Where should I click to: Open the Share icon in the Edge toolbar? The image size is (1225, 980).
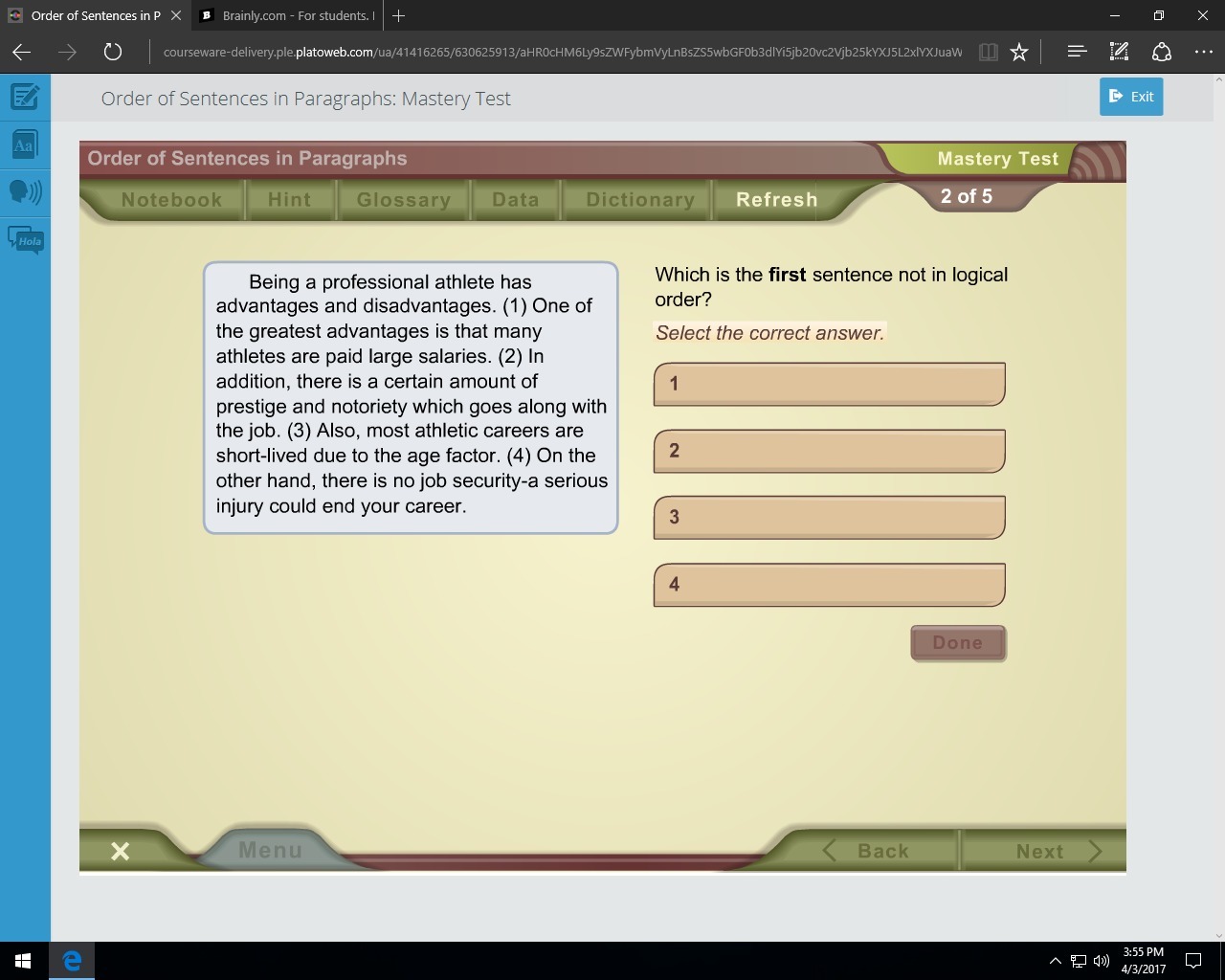[1162, 52]
